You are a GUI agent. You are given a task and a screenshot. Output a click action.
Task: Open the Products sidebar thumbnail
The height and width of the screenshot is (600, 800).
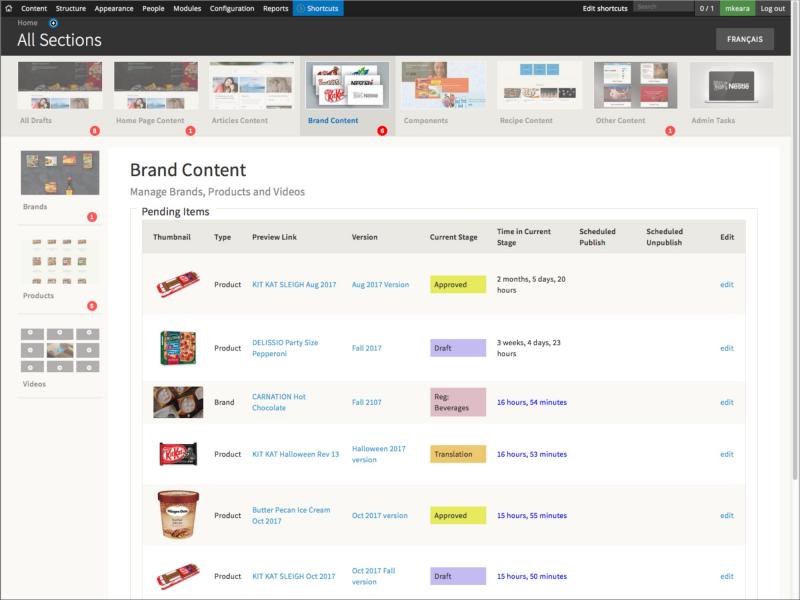(60, 261)
